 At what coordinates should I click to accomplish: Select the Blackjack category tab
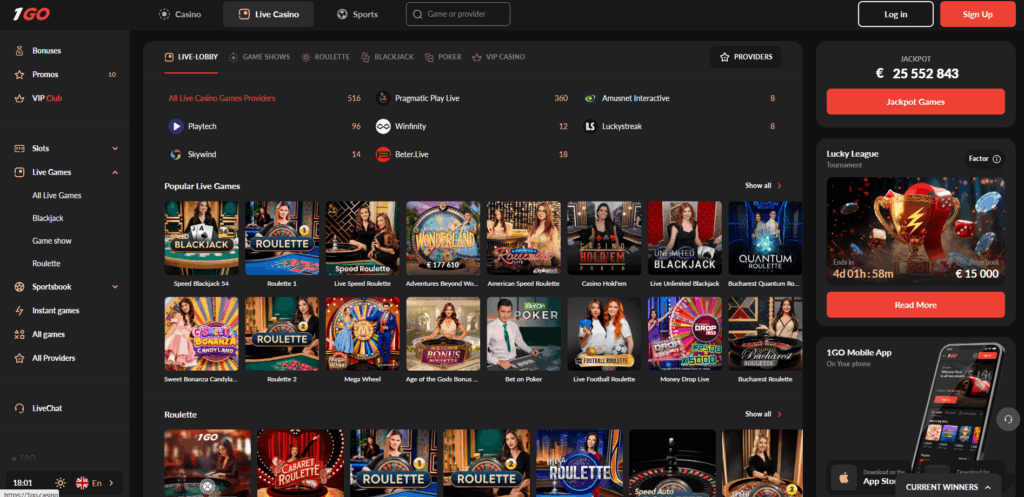387,57
